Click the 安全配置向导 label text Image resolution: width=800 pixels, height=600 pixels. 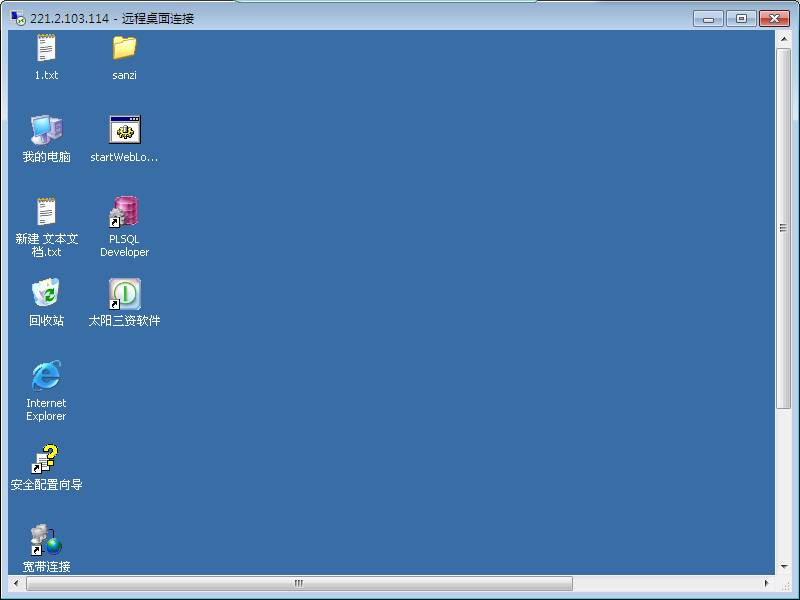pos(46,484)
